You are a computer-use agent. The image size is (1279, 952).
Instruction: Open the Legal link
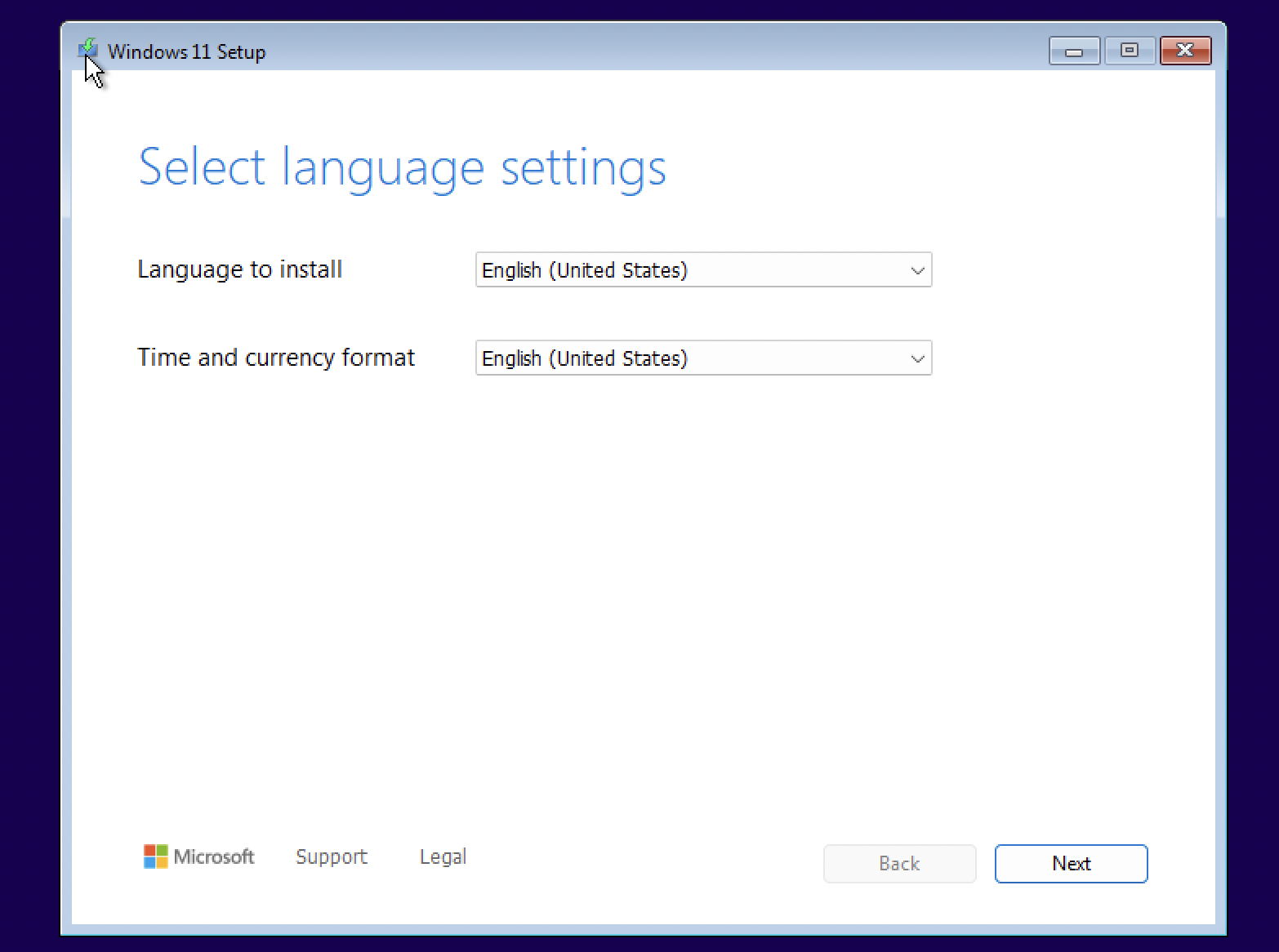pyautogui.click(x=443, y=856)
